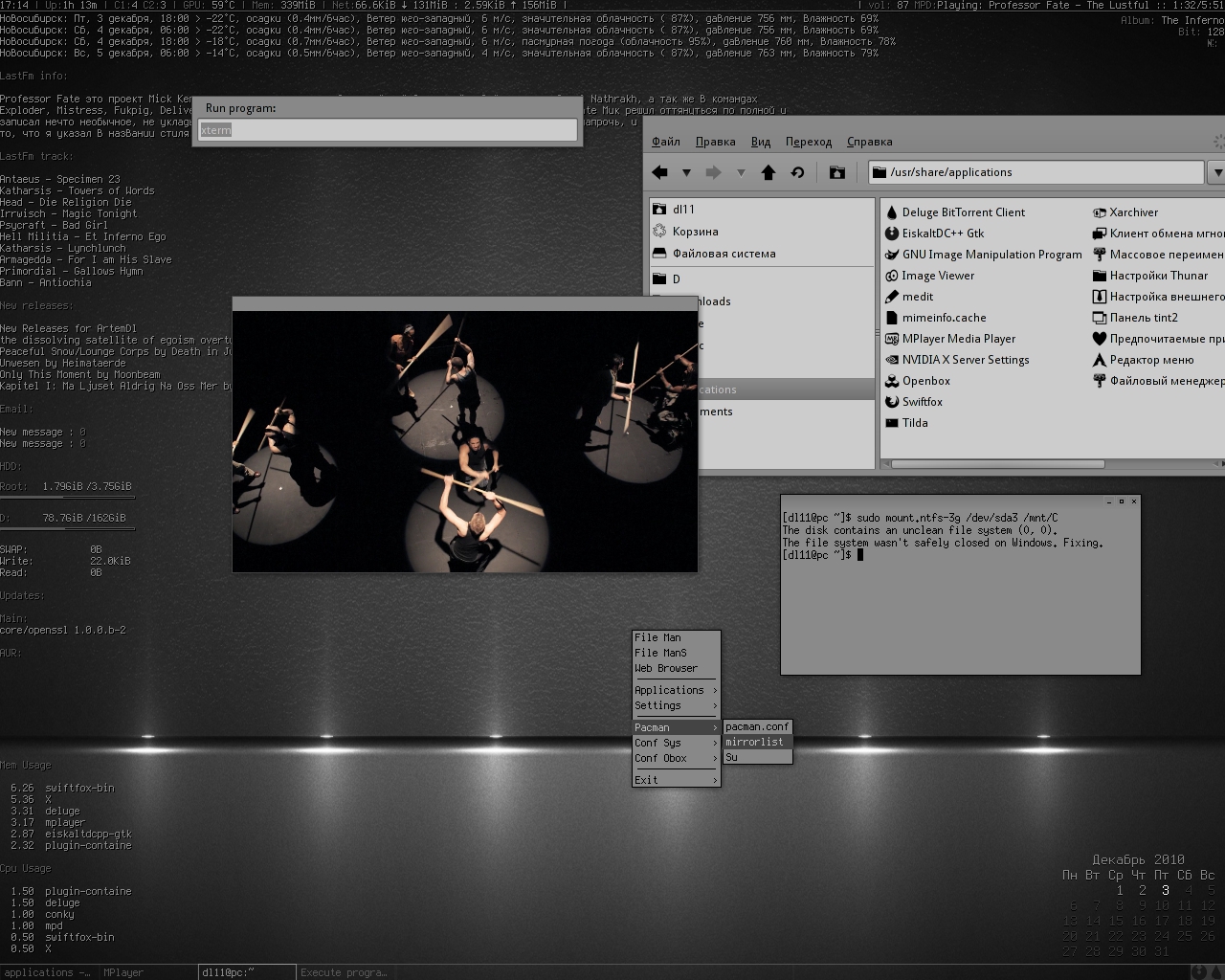This screenshot has width=1225, height=980.
Task: Select Deluge BitTorrent Client icon
Action: [892, 212]
